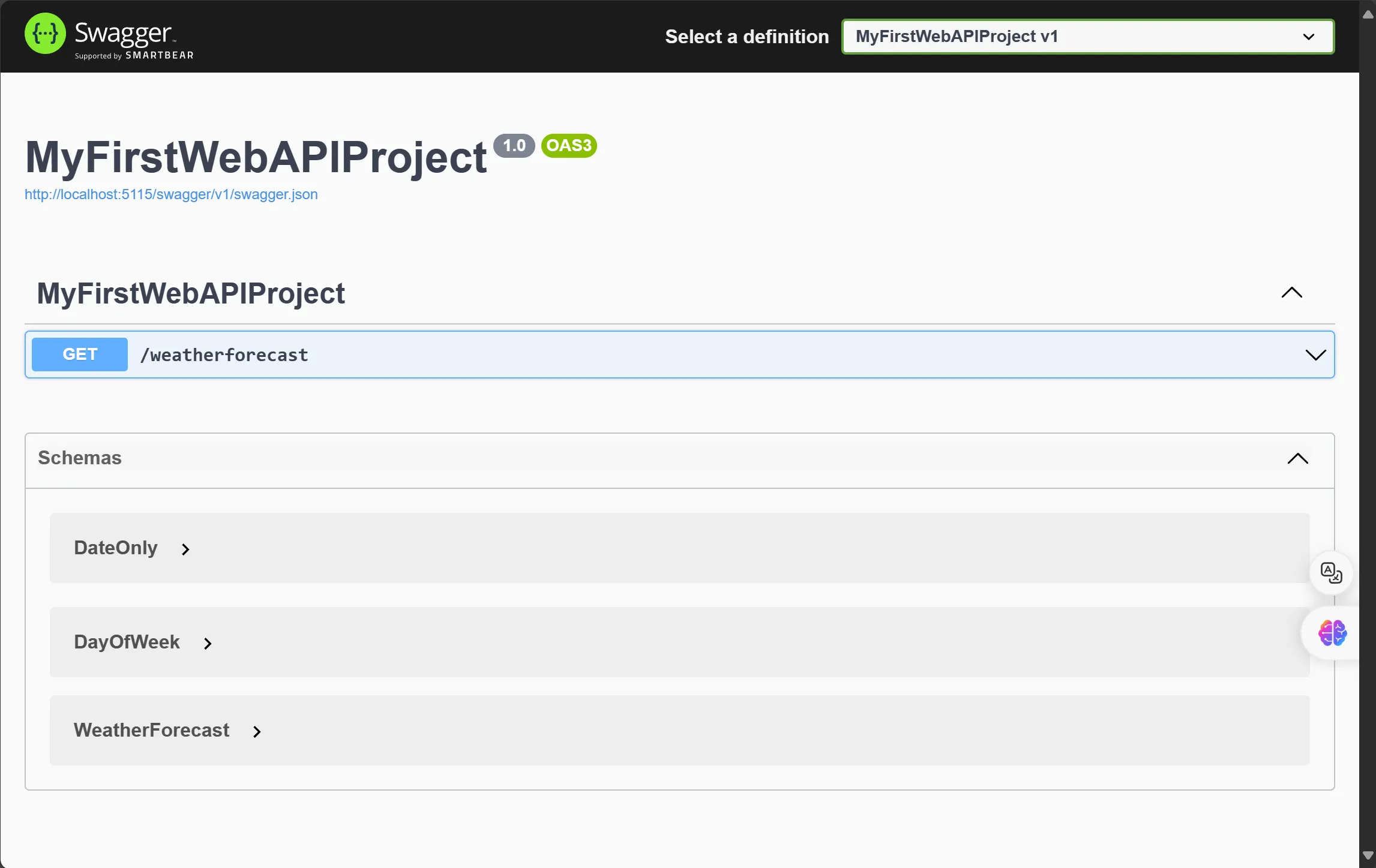Click the WeatherForecast schema name

(151, 730)
